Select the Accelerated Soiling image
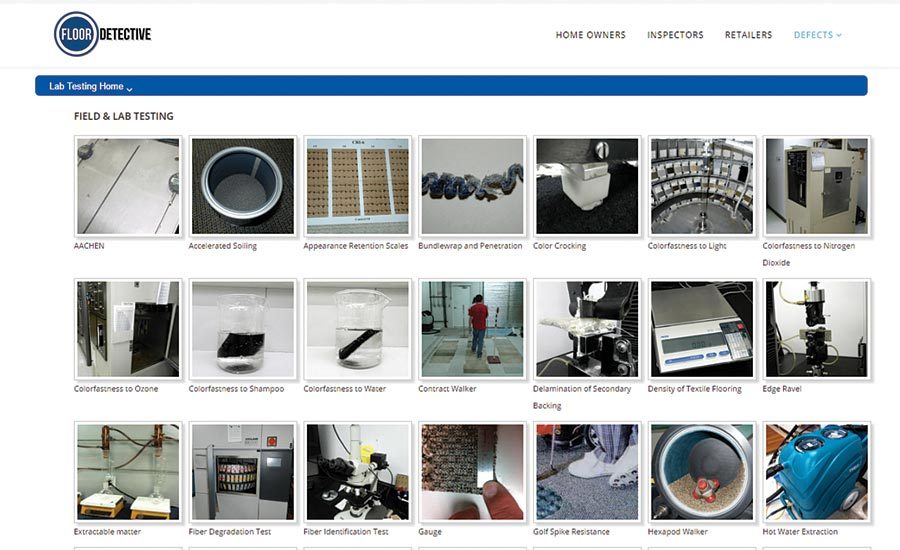Screen dimensions: 900x550 [242, 186]
